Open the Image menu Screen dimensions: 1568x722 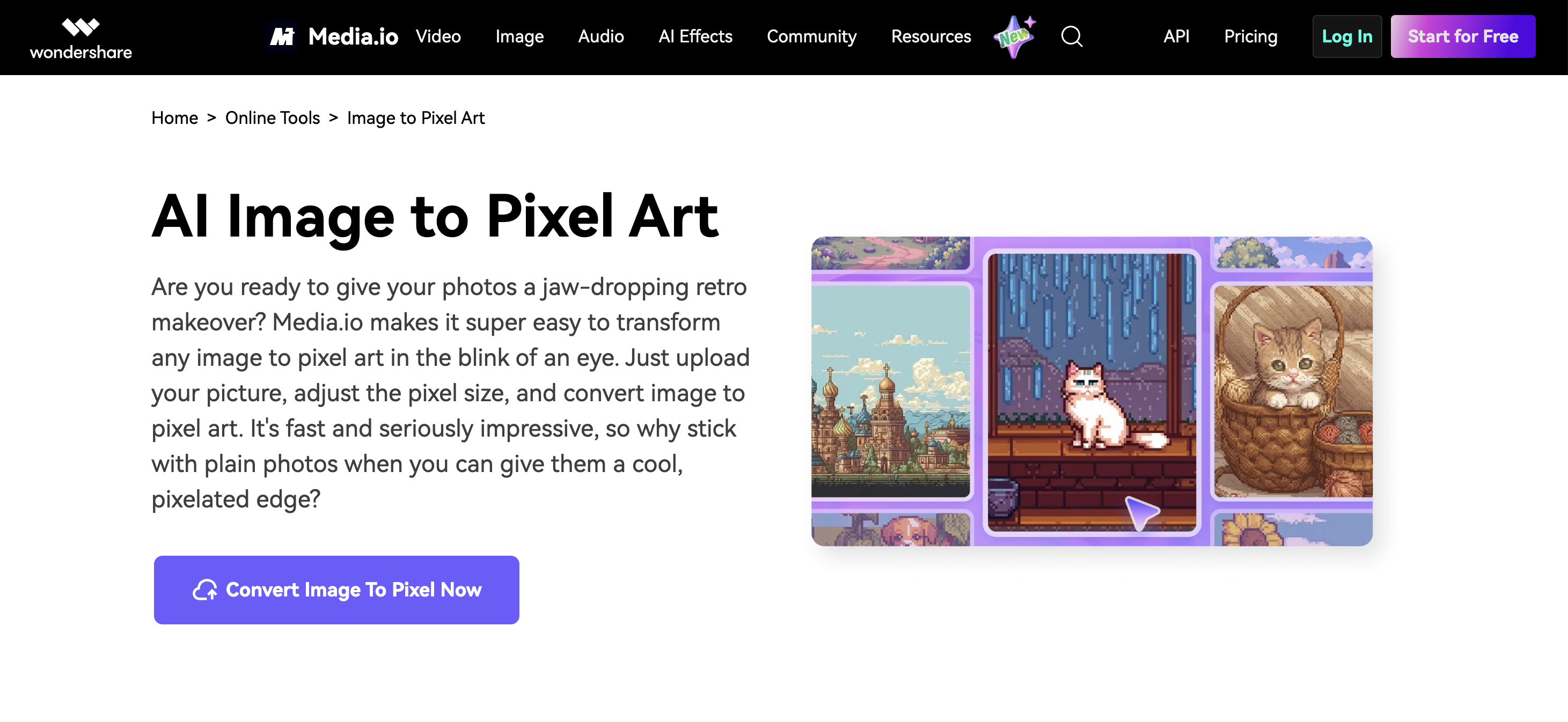[x=519, y=36]
